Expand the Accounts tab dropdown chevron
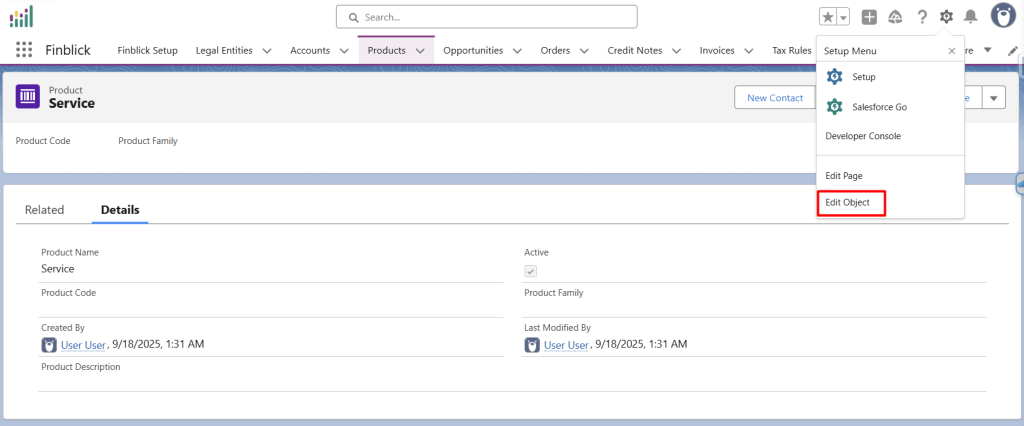The image size is (1024, 426). pos(343,50)
